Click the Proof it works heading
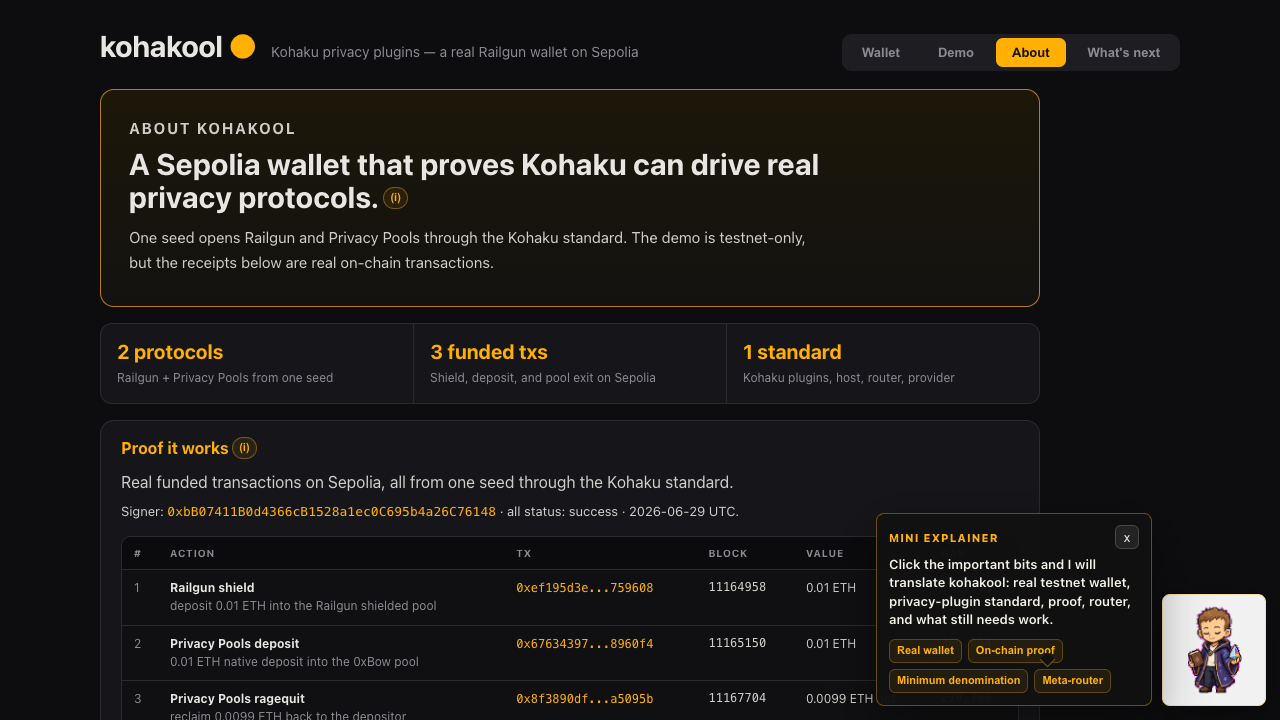The height and width of the screenshot is (720, 1280). click(175, 448)
